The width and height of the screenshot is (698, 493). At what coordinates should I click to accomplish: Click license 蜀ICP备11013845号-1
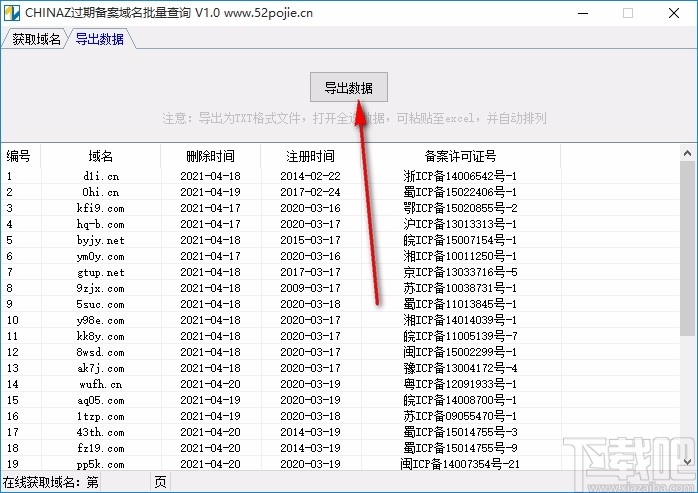tap(460, 305)
